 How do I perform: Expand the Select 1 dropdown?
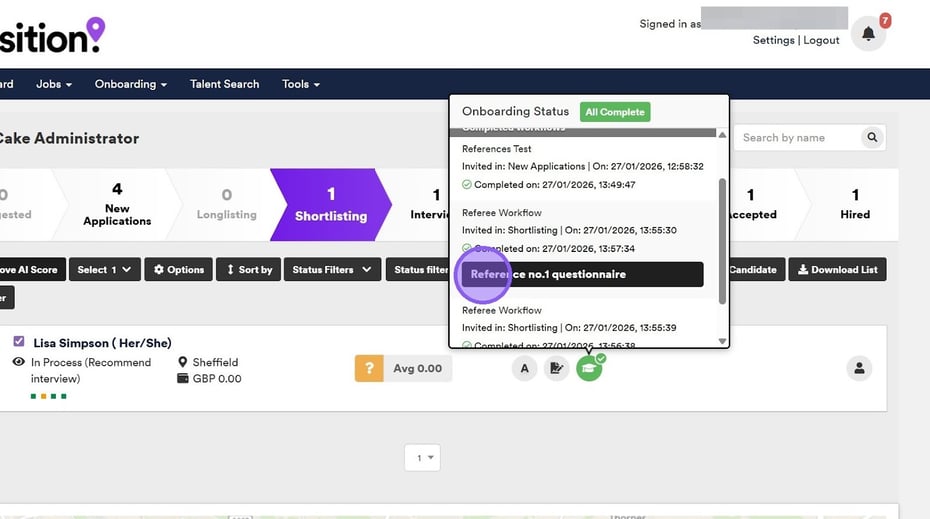point(104,270)
